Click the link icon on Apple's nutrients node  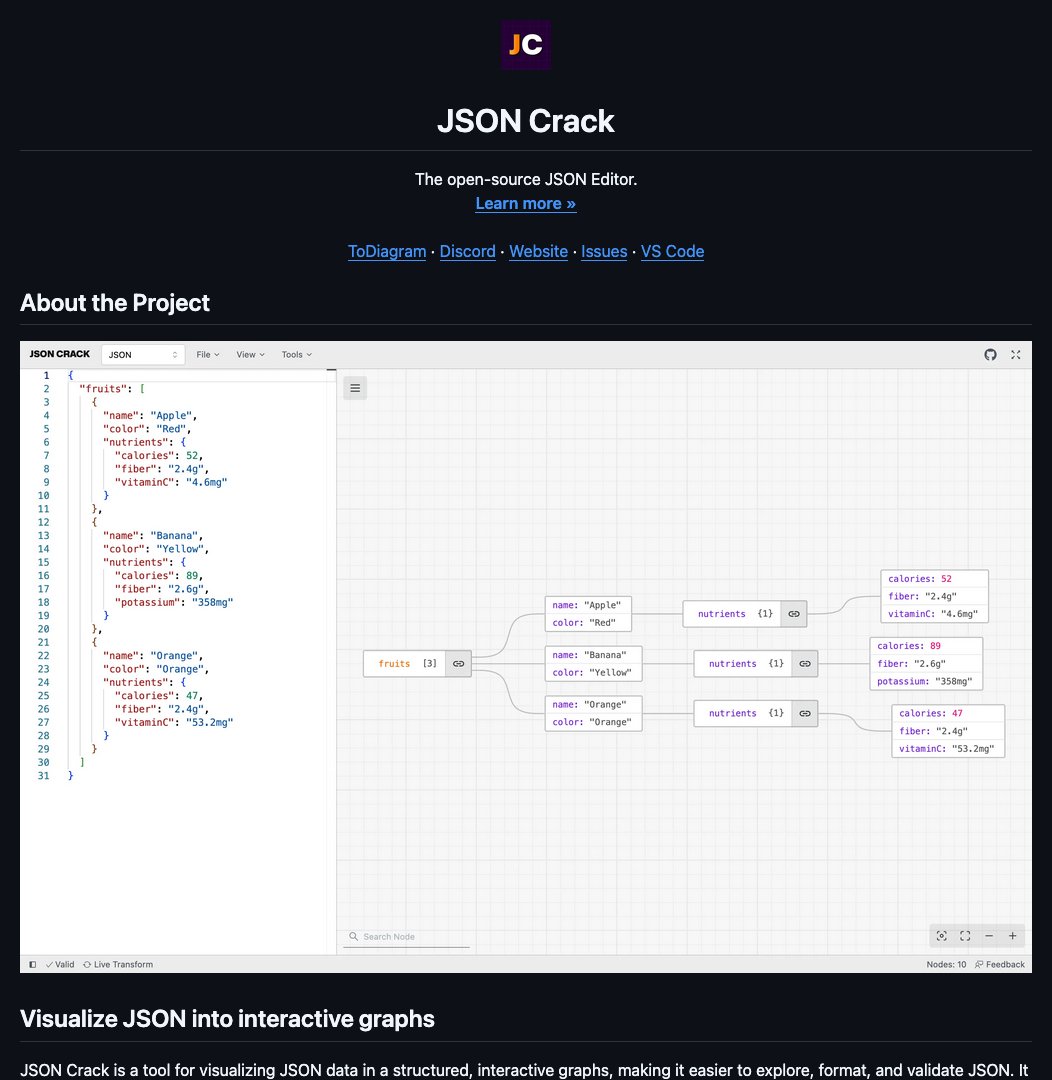(x=794, y=614)
